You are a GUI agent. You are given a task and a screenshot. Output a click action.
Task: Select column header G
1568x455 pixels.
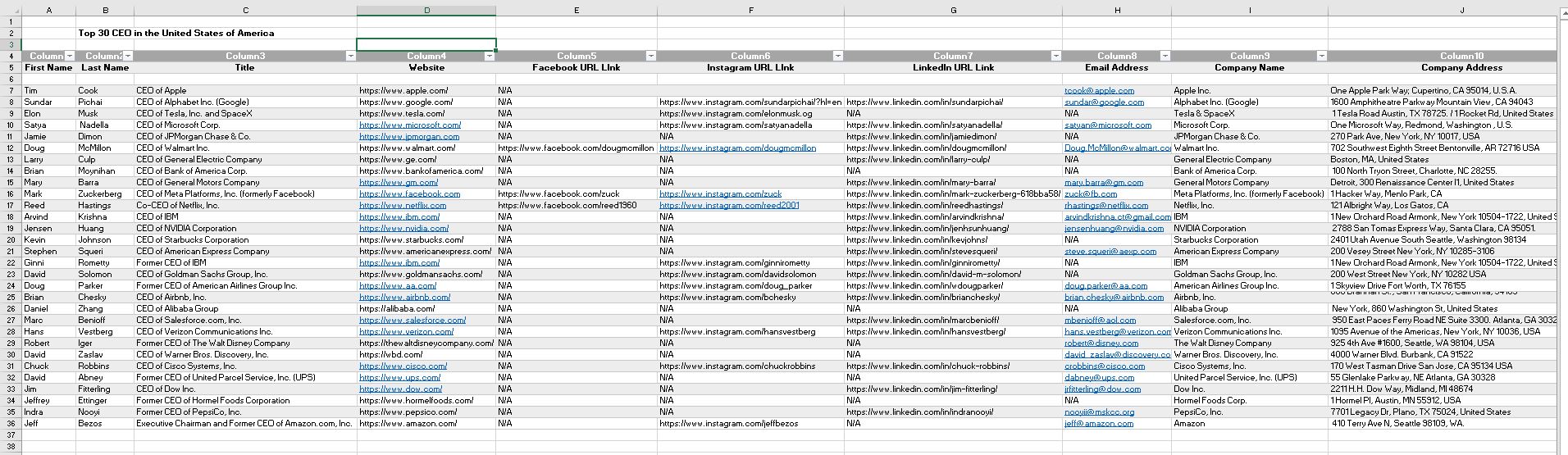953,11
